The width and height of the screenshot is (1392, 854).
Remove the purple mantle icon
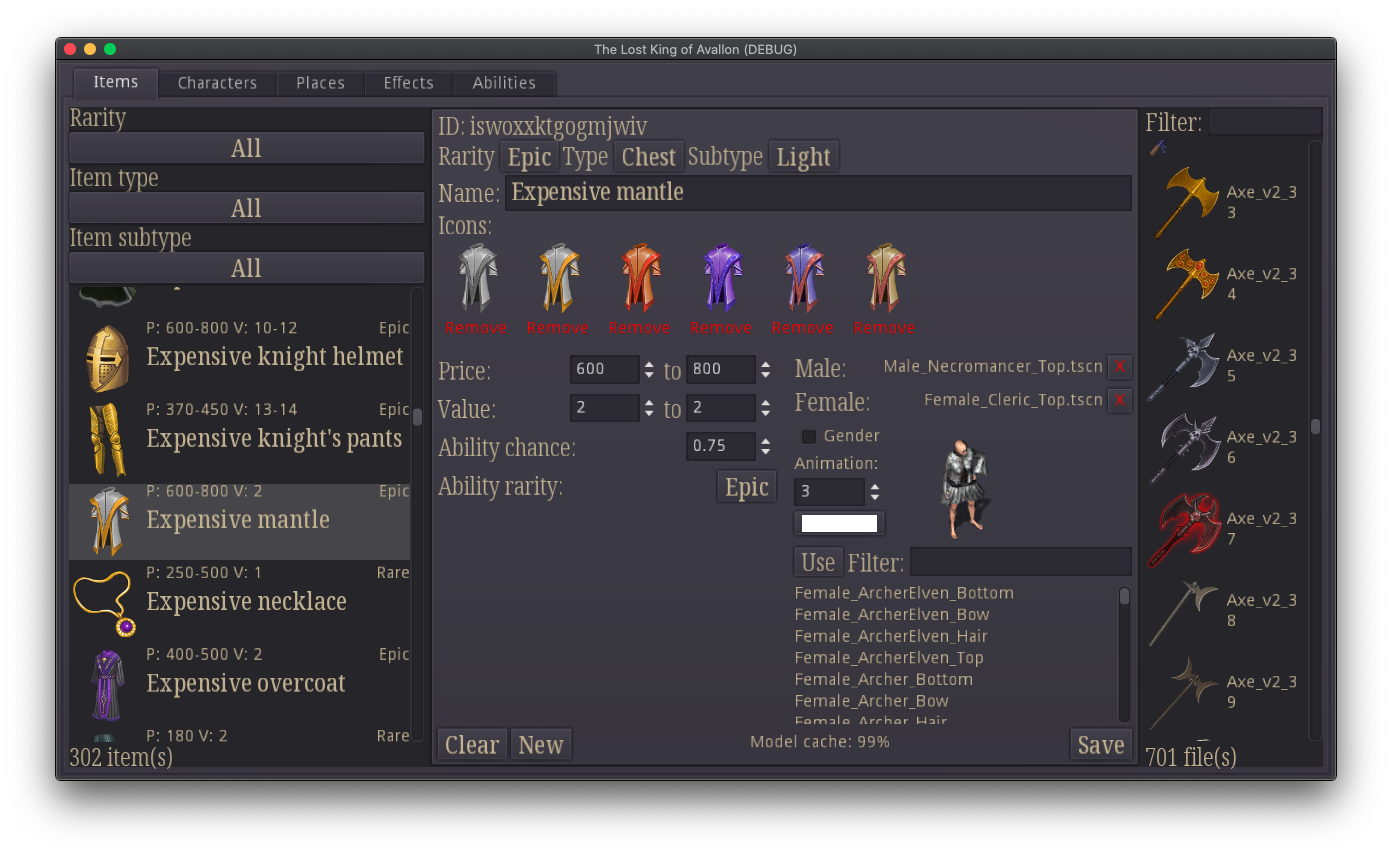pos(721,328)
